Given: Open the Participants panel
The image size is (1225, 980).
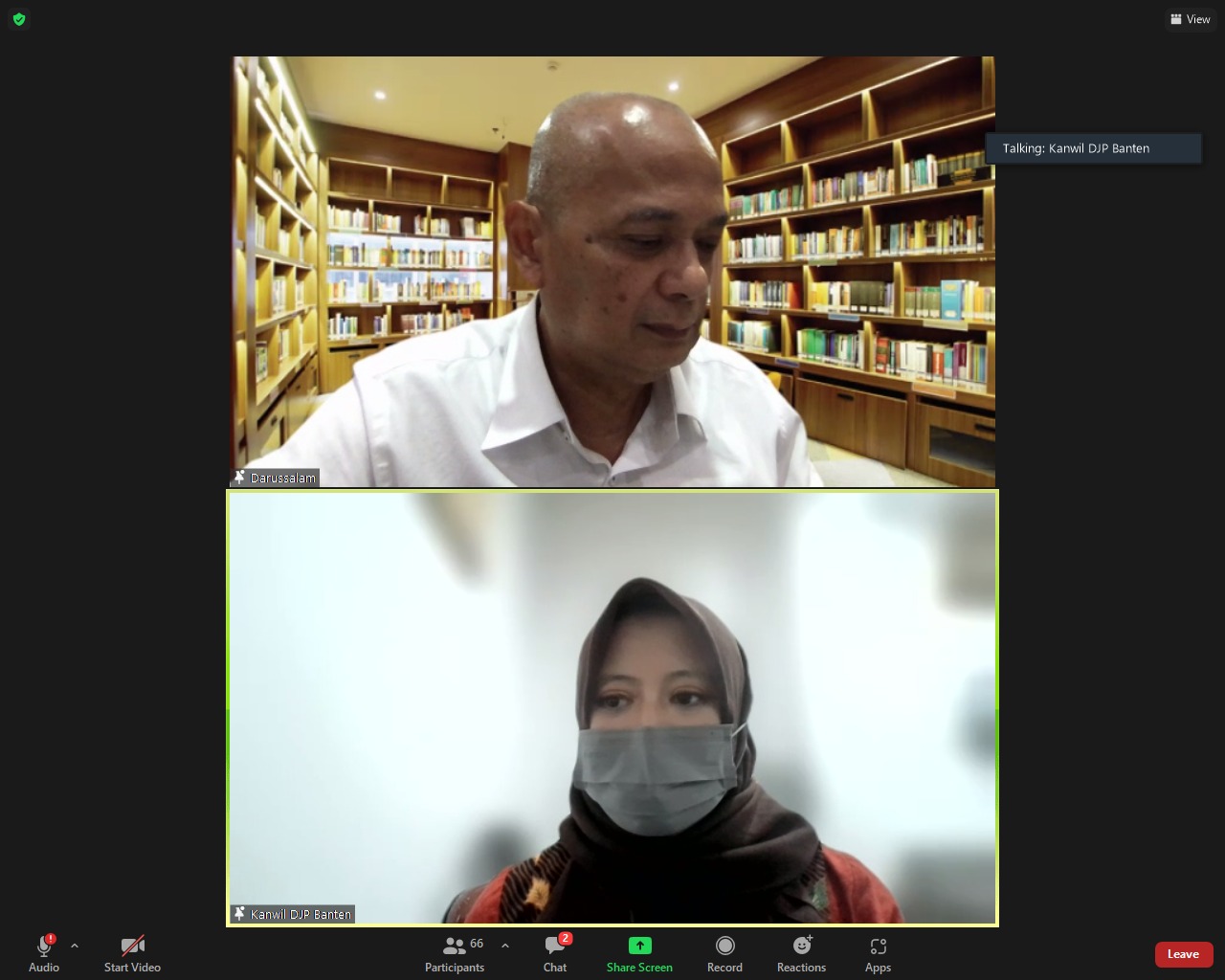Looking at the screenshot, I should [x=455, y=947].
